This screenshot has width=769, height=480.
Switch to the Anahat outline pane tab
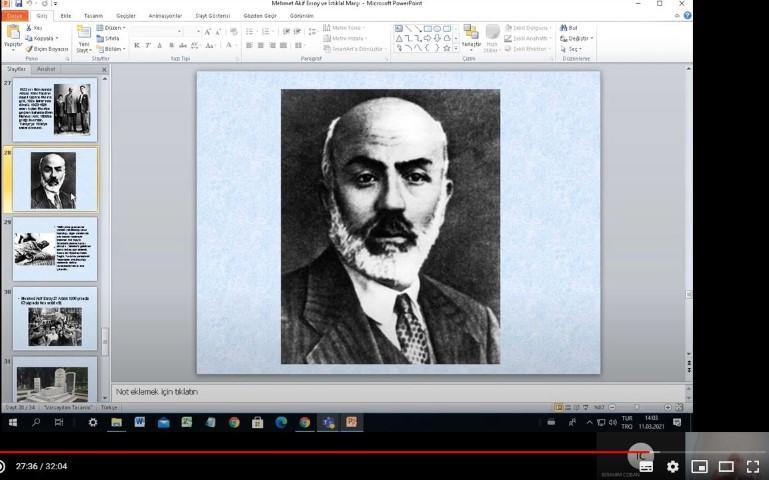pyautogui.click(x=46, y=69)
